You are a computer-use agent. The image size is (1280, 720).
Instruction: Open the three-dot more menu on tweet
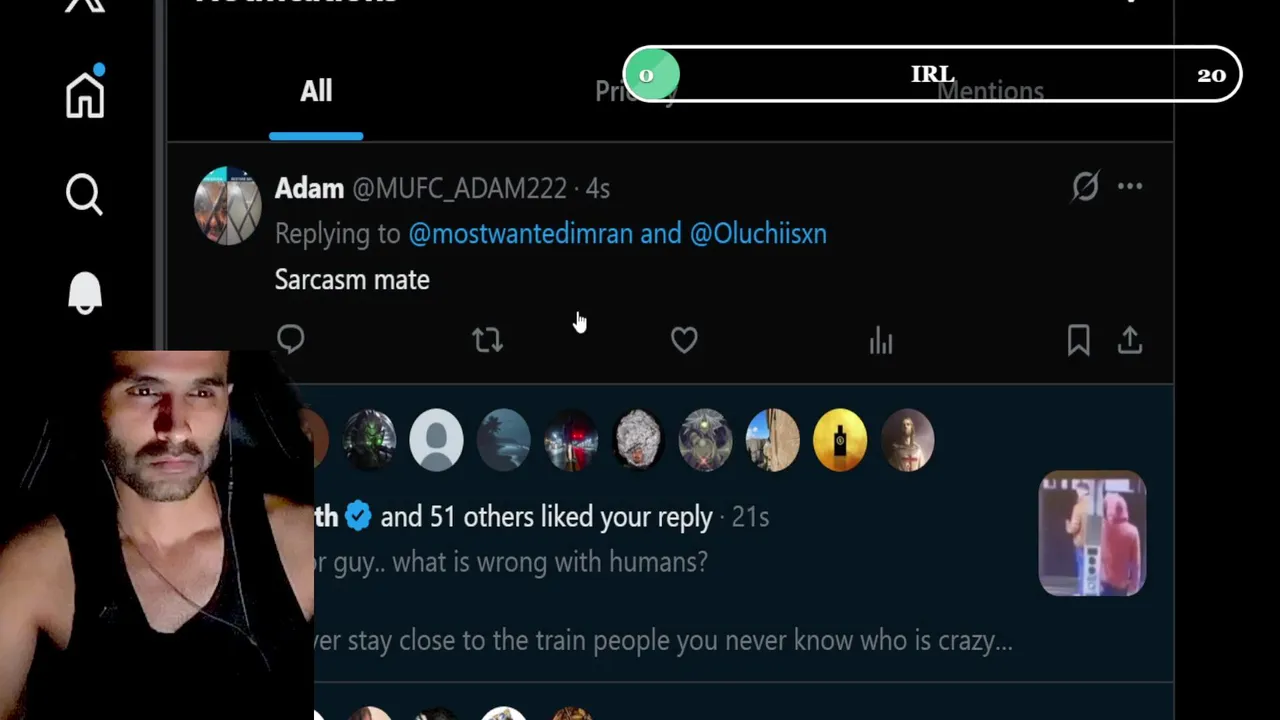(x=1130, y=186)
